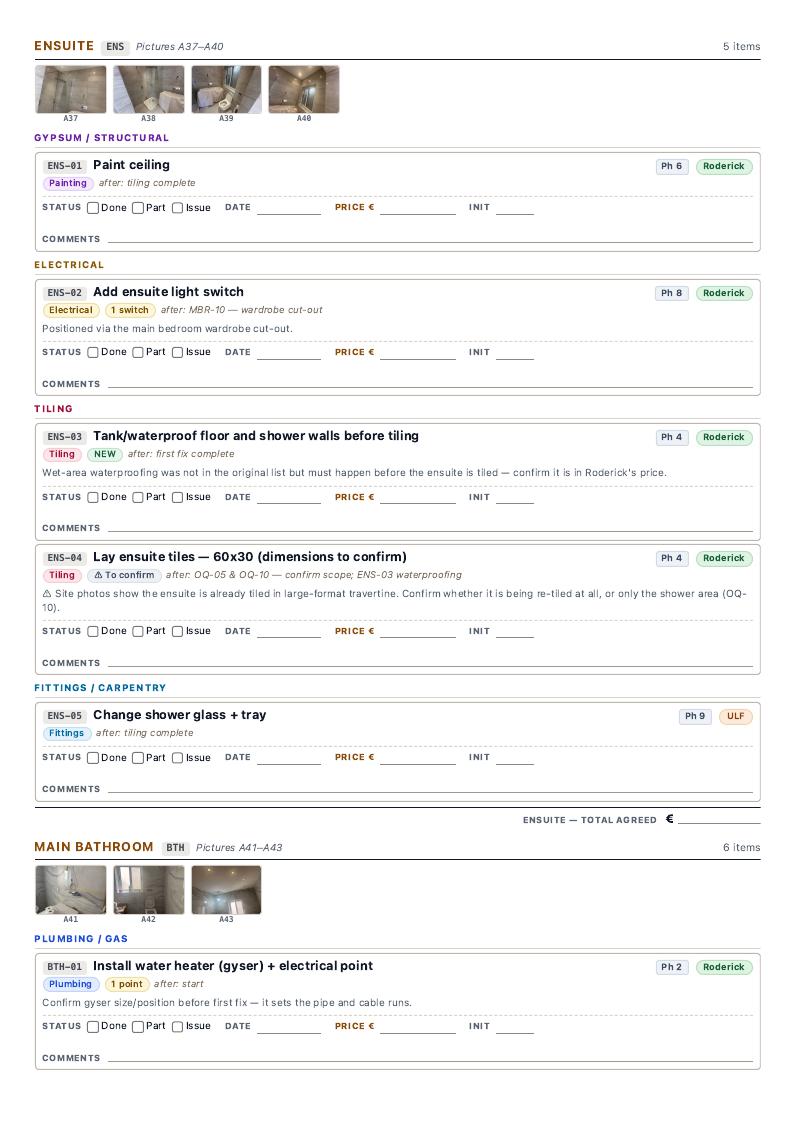Check Done for BTH-01 water heater

tap(92, 1027)
